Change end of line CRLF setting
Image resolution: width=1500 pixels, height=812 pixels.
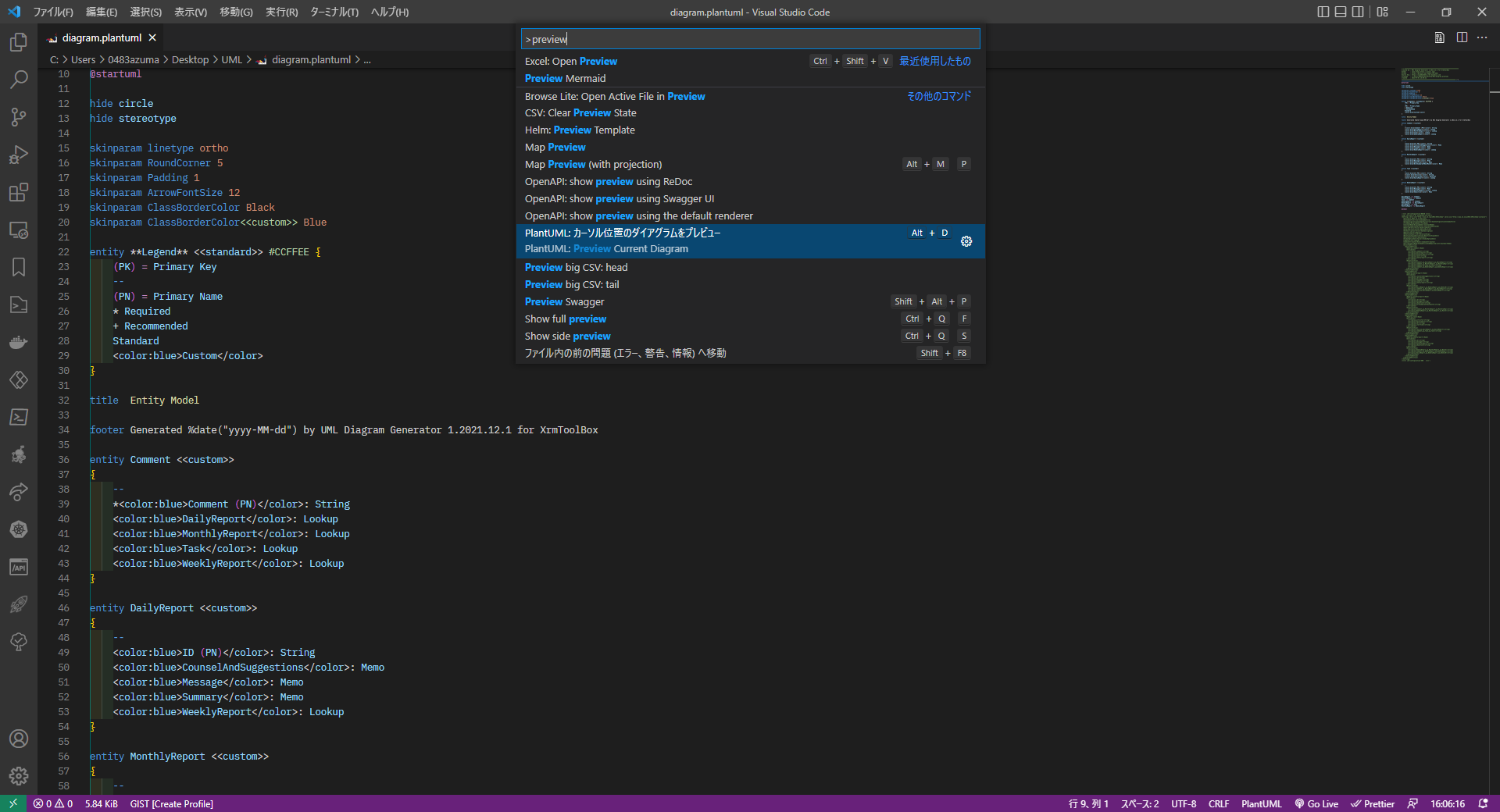click(1219, 803)
